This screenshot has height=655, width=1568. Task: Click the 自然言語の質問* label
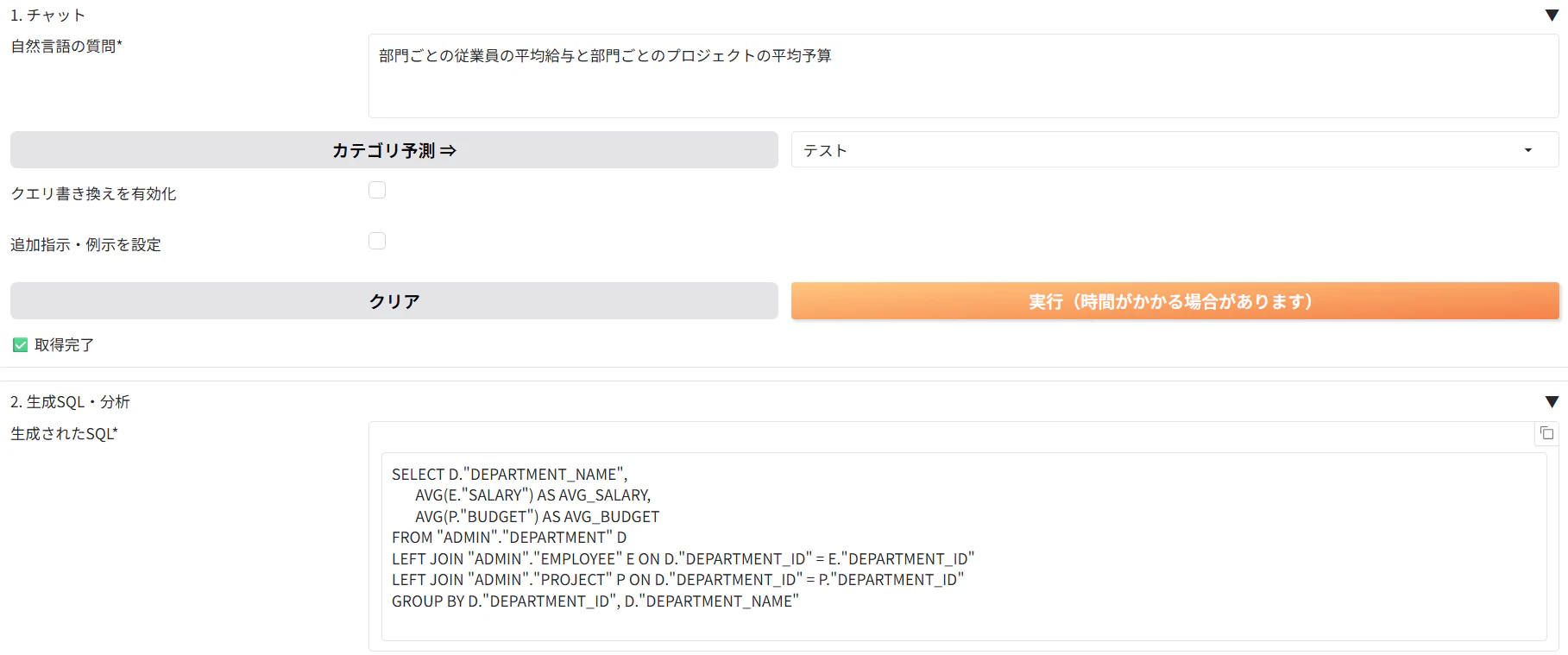(66, 47)
